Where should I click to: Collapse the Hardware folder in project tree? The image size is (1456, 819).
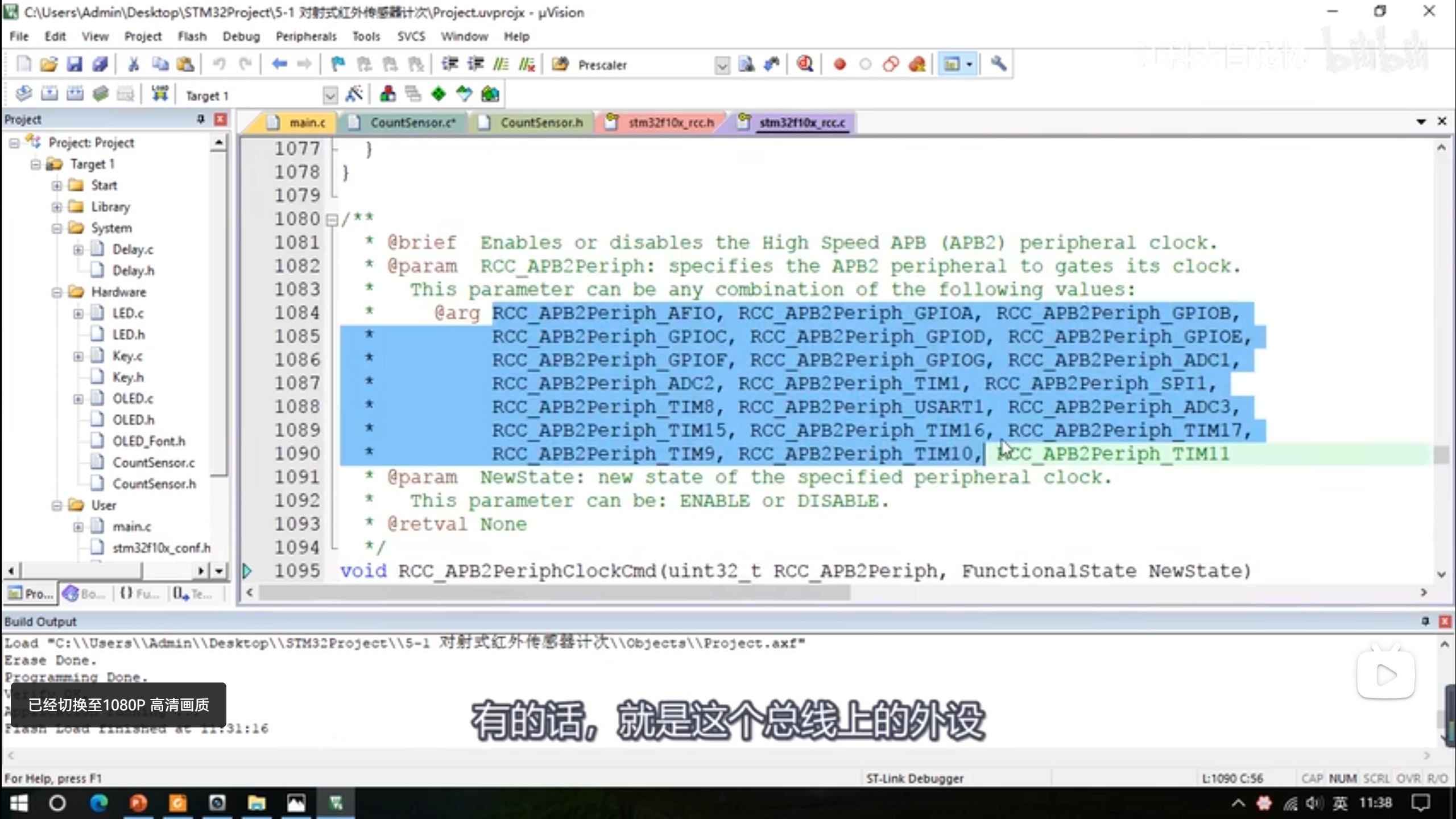click(57, 292)
